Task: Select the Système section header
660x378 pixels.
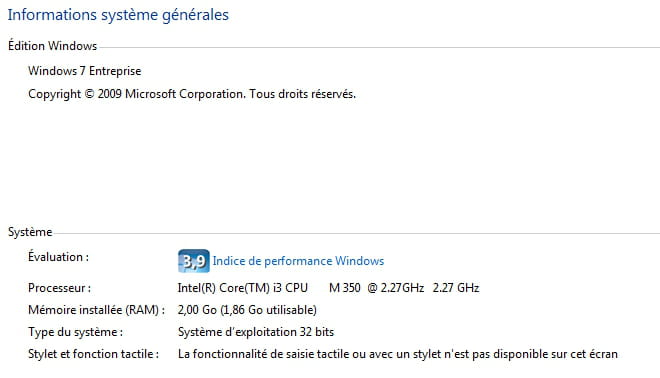Action: pos(30,232)
